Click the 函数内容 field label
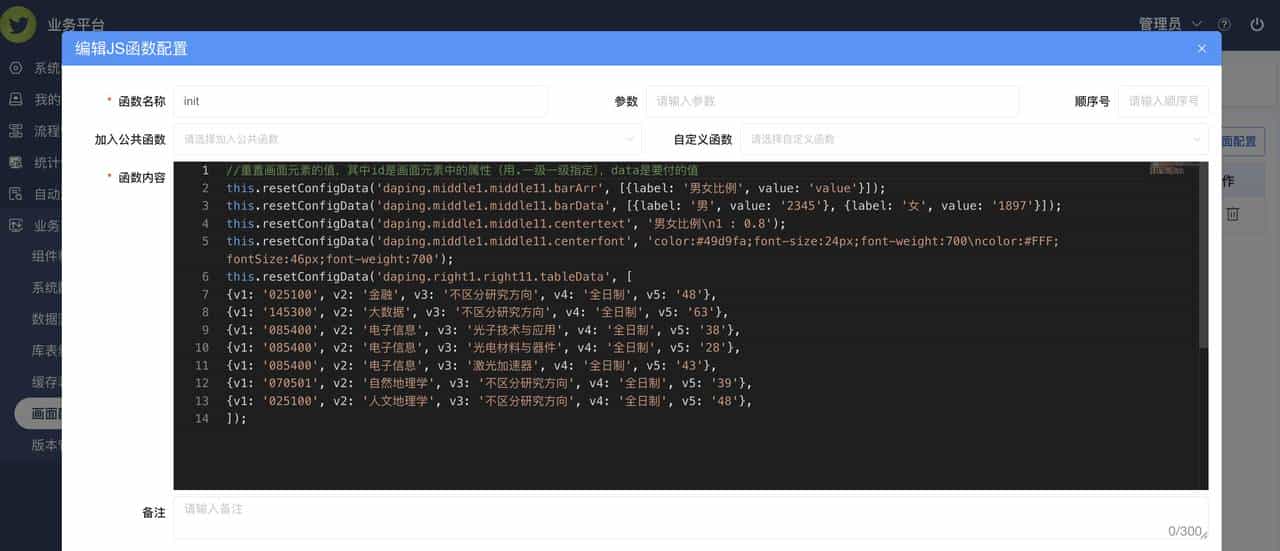This screenshot has width=1280, height=551. [x=142, y=178]
